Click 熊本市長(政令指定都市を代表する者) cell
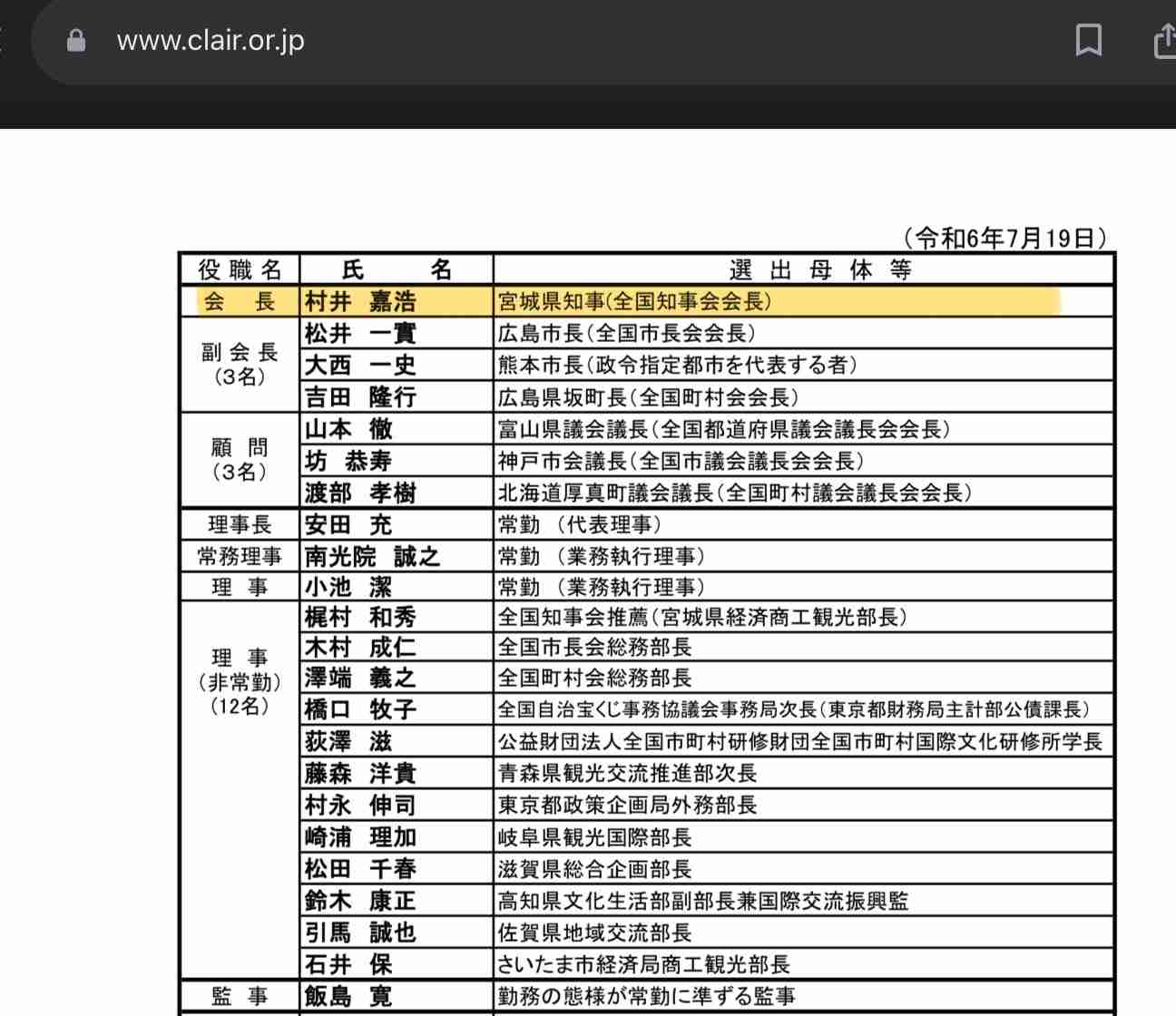1176x1016 pixels. 804,365
